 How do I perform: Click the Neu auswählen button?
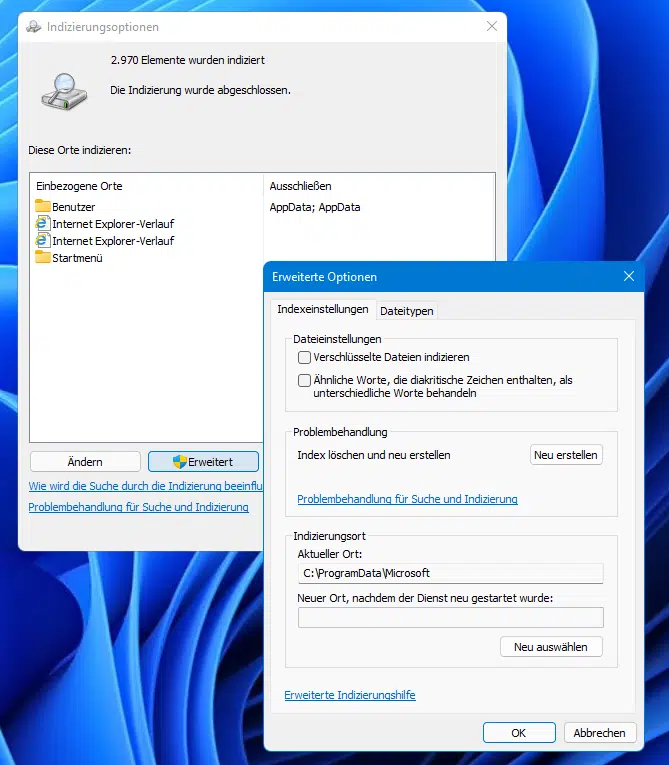click(551, 647)
